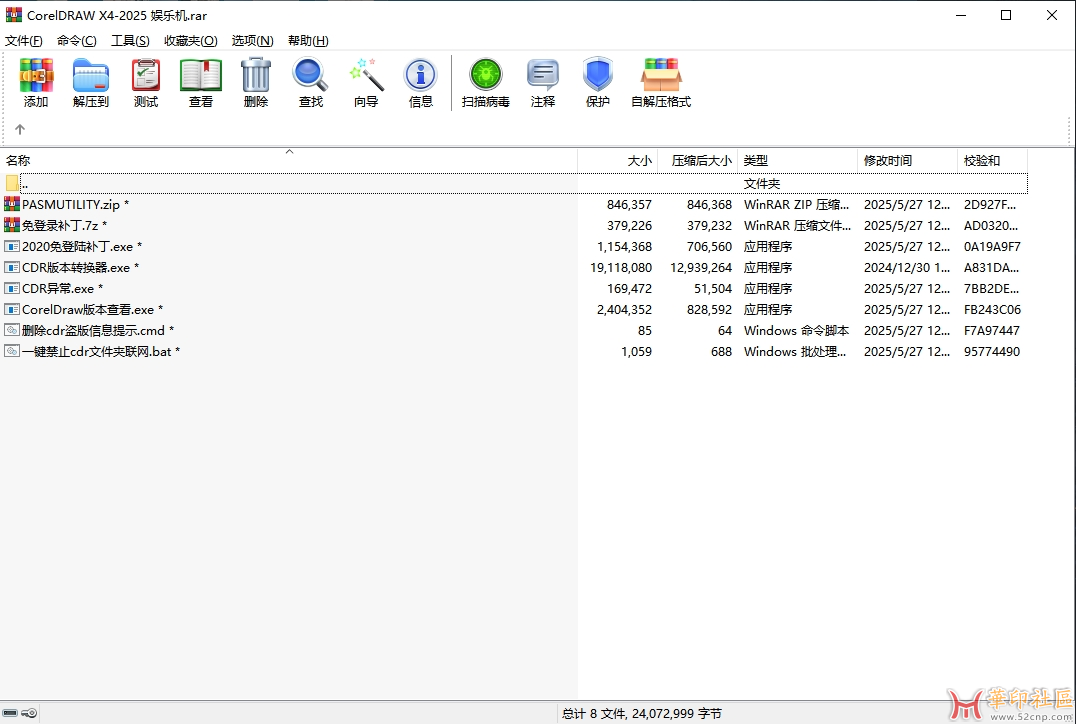Select the 删除cdr盗版信息提示.cmd script icon
Image resolution: width=1076 pixels, height=724 pixels.
click(12, 330)
